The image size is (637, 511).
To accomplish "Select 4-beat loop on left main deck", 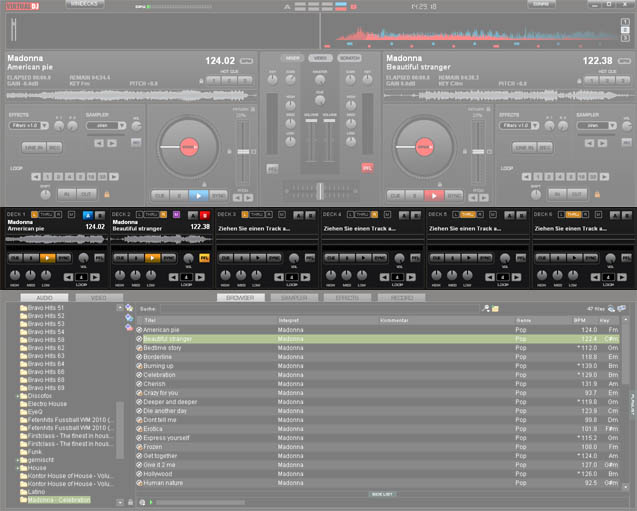I will click(x=69, y=177).
